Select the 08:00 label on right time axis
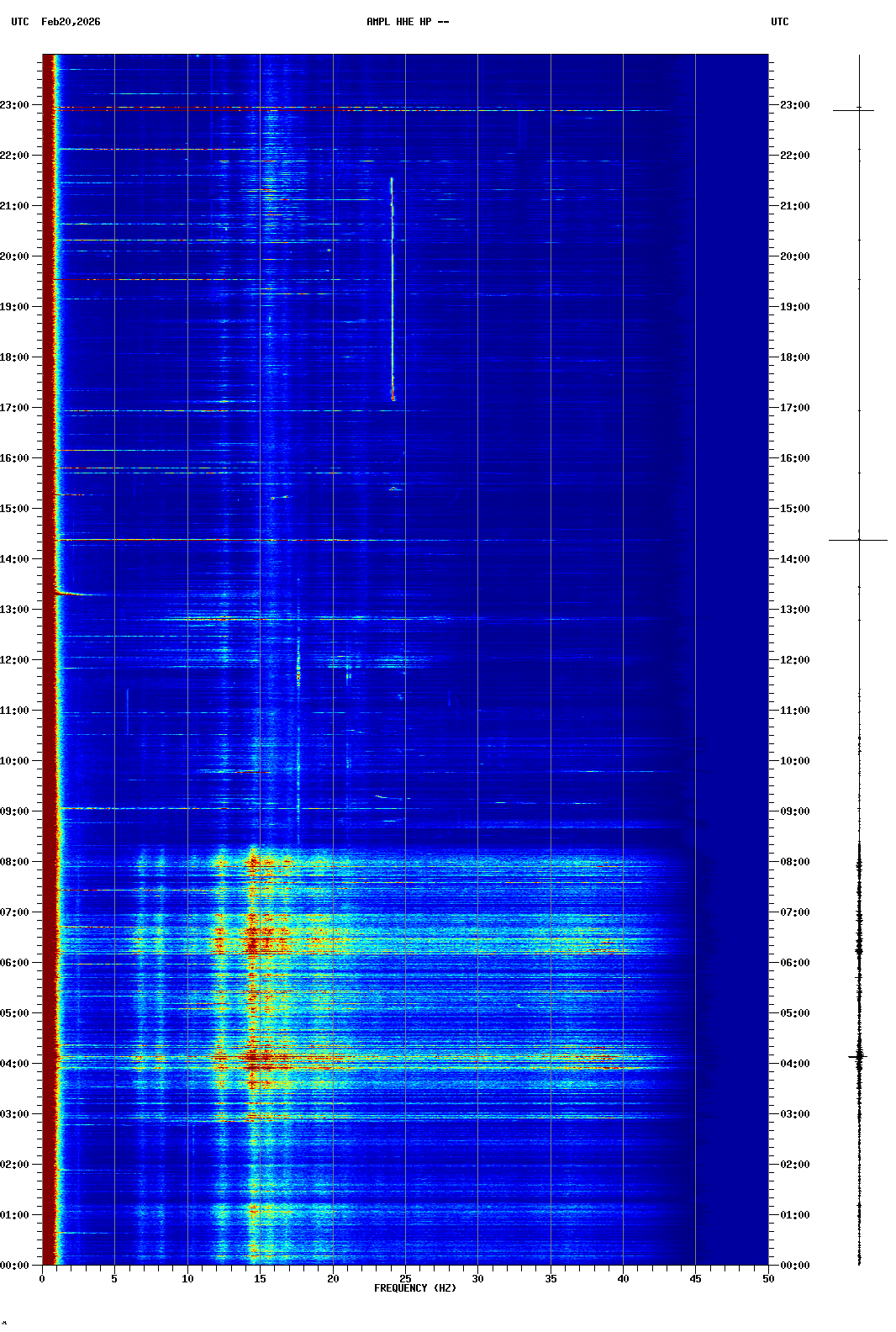Image resolution: width=896 pixels, height=1332 pixels. 794,862
